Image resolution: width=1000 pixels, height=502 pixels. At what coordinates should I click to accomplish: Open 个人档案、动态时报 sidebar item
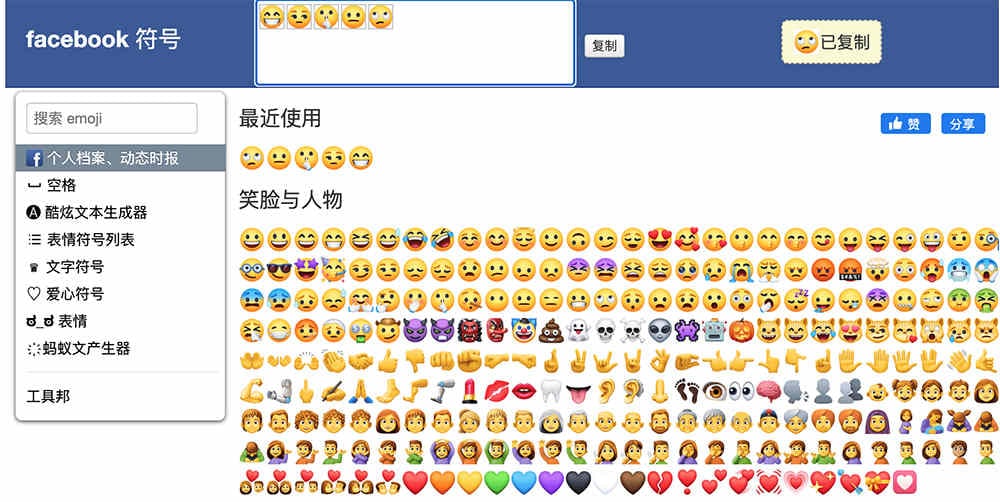pyautogui.click(x=121, y=158)
